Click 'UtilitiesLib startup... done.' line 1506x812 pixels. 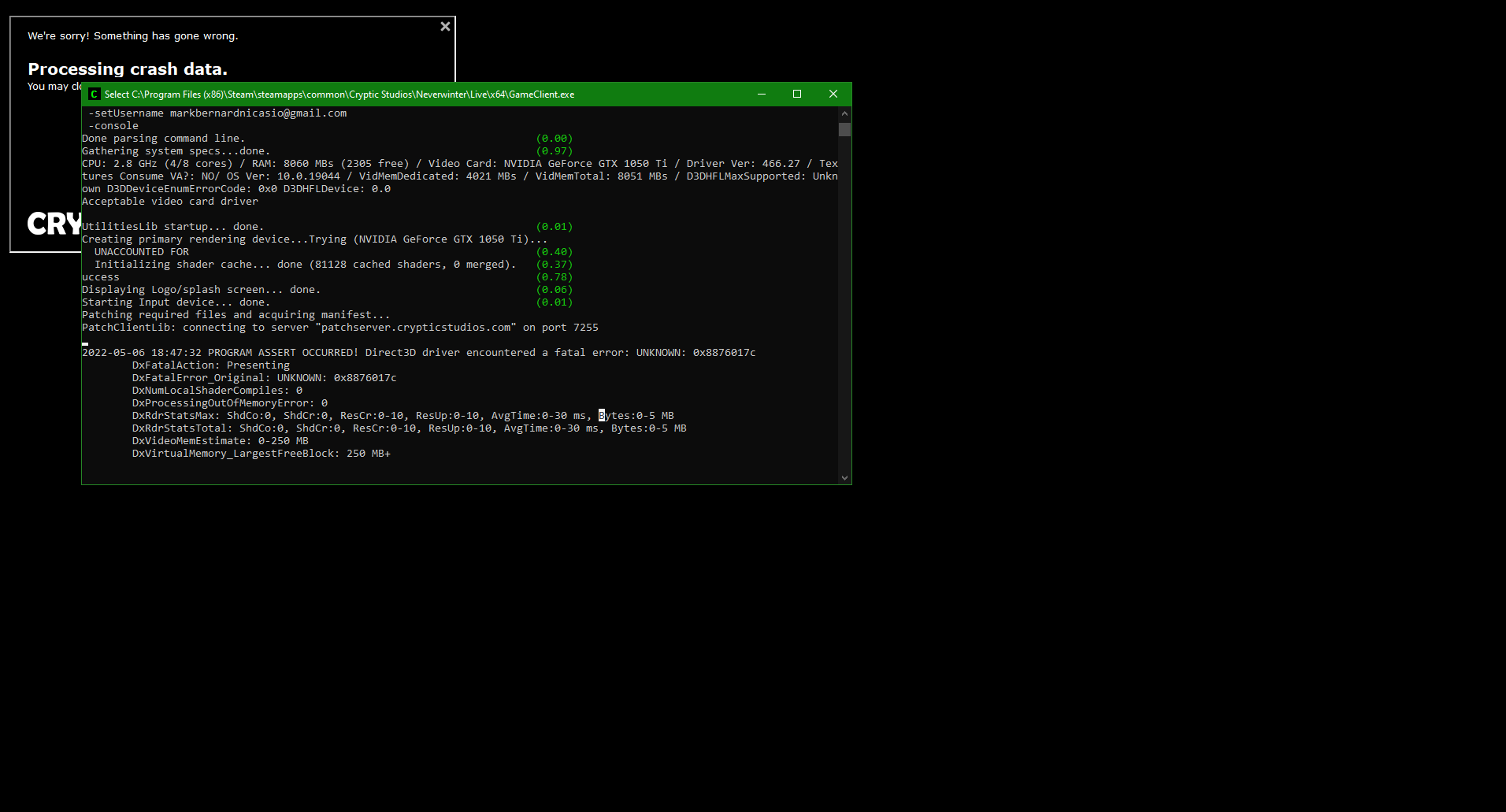[x=173, y=227]
